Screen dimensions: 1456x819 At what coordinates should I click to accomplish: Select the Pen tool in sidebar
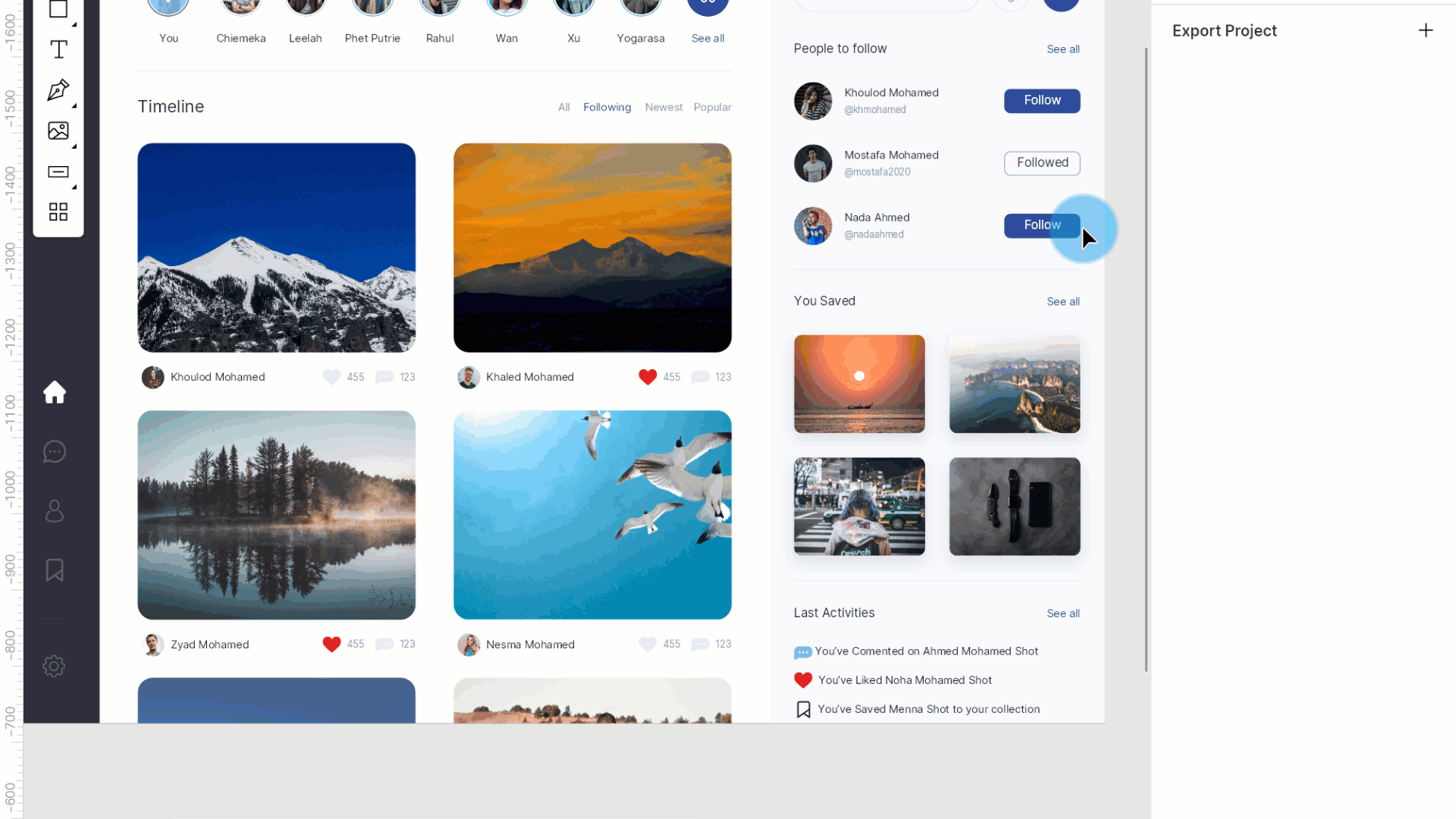point(58,90)
